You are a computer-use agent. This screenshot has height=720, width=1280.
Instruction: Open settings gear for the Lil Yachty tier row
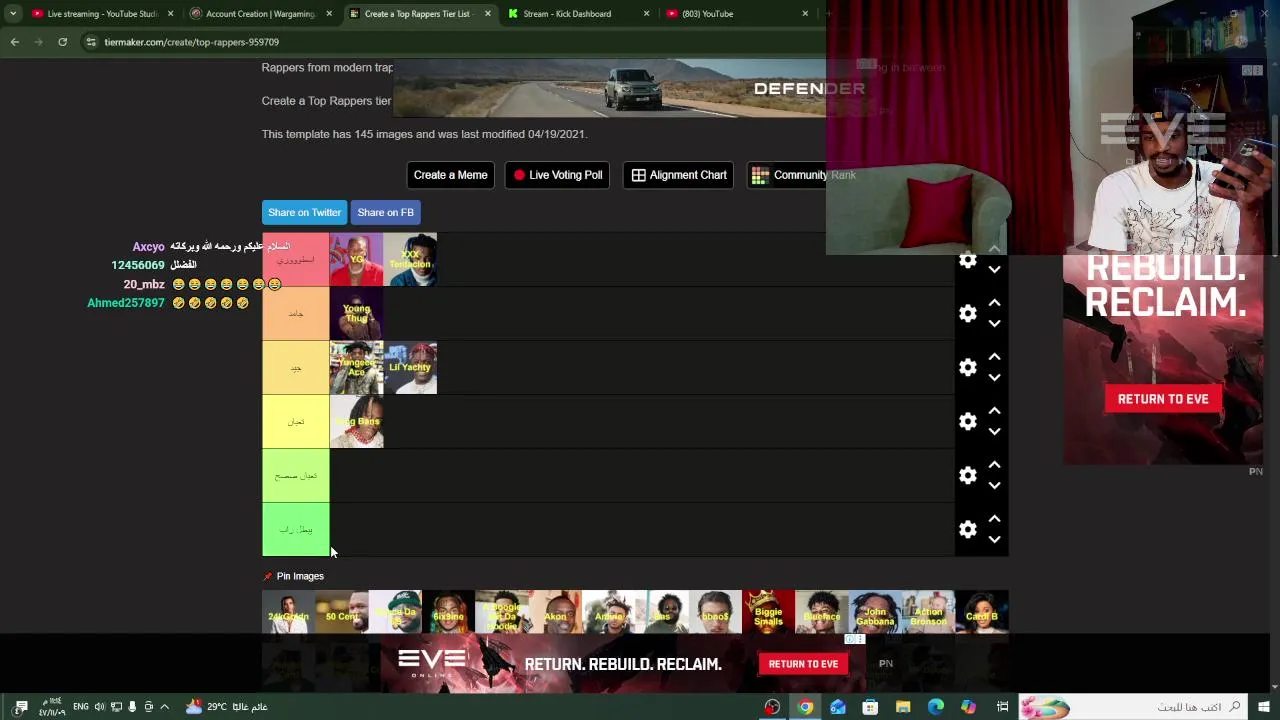coord(967,368)
